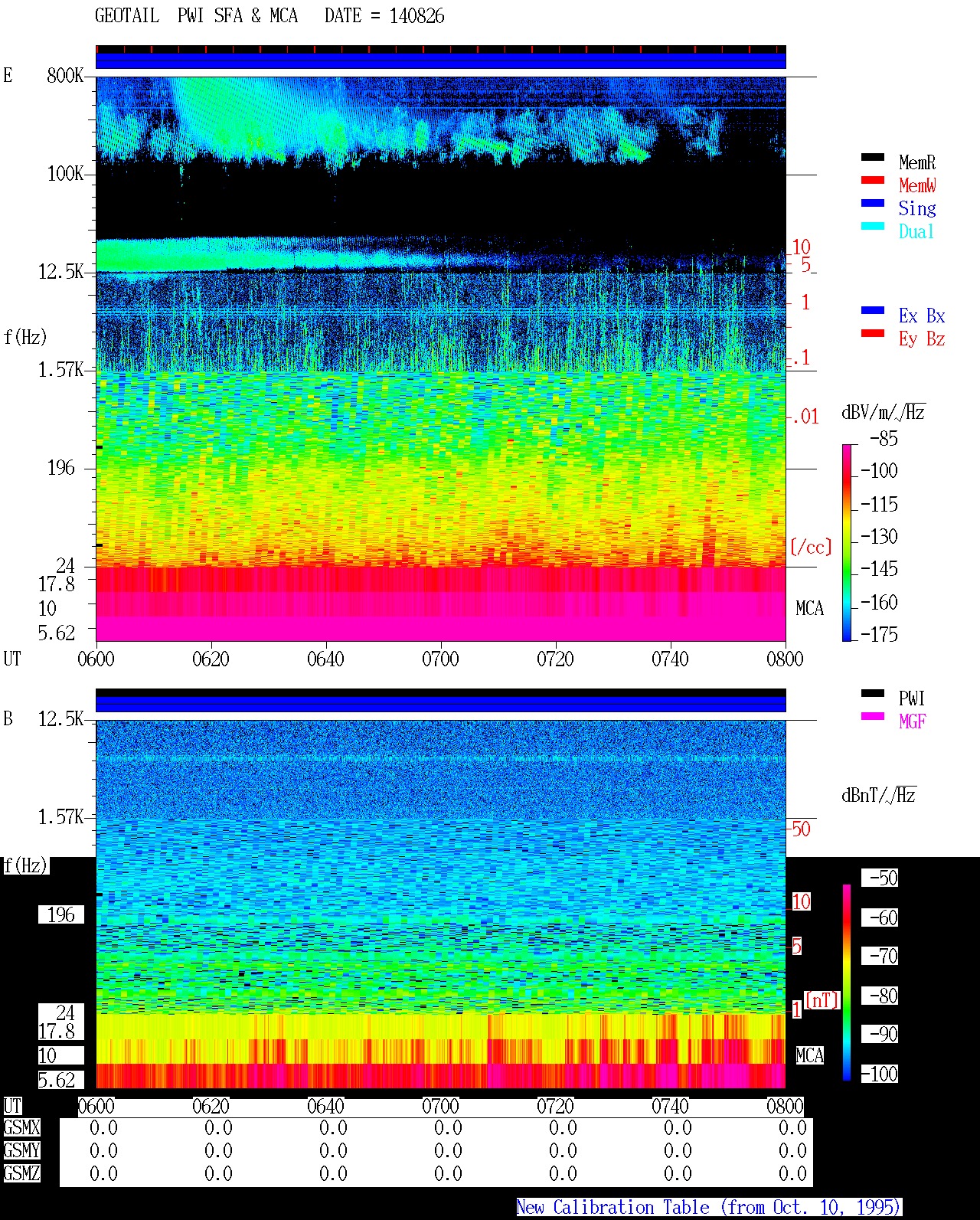
Task: Click the 1.57K label on E panel axis
Action: [60, 370]
